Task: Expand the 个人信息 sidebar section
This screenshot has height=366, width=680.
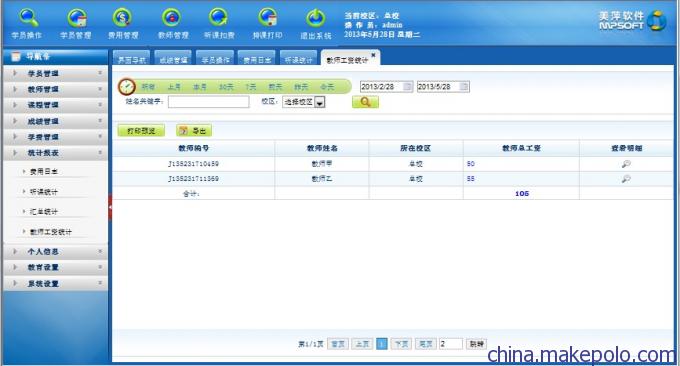Action: point(56,252)
